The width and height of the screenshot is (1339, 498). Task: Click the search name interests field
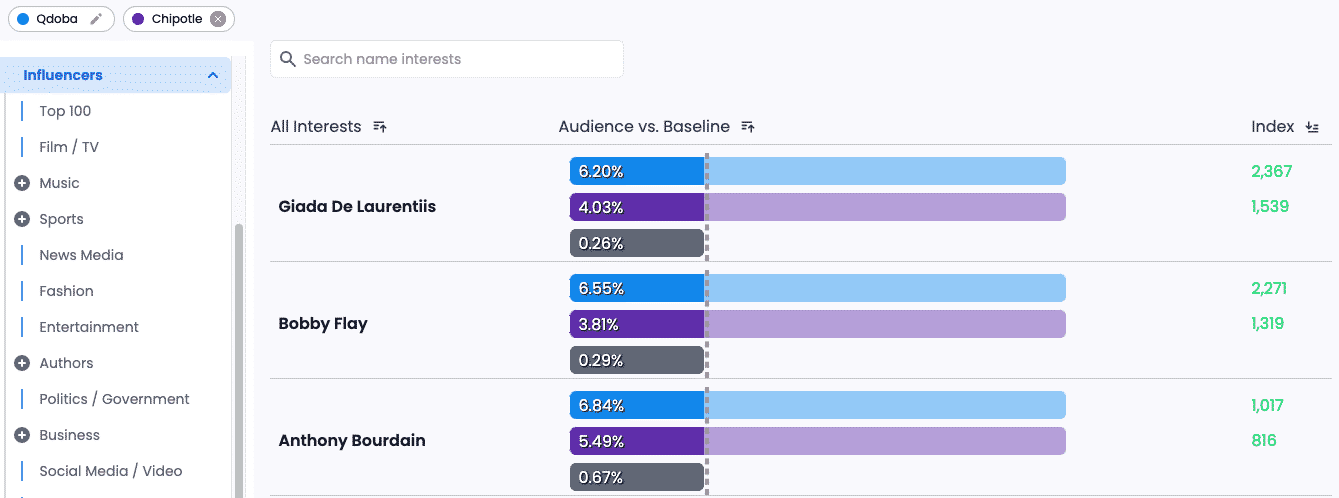coord(455,59)
